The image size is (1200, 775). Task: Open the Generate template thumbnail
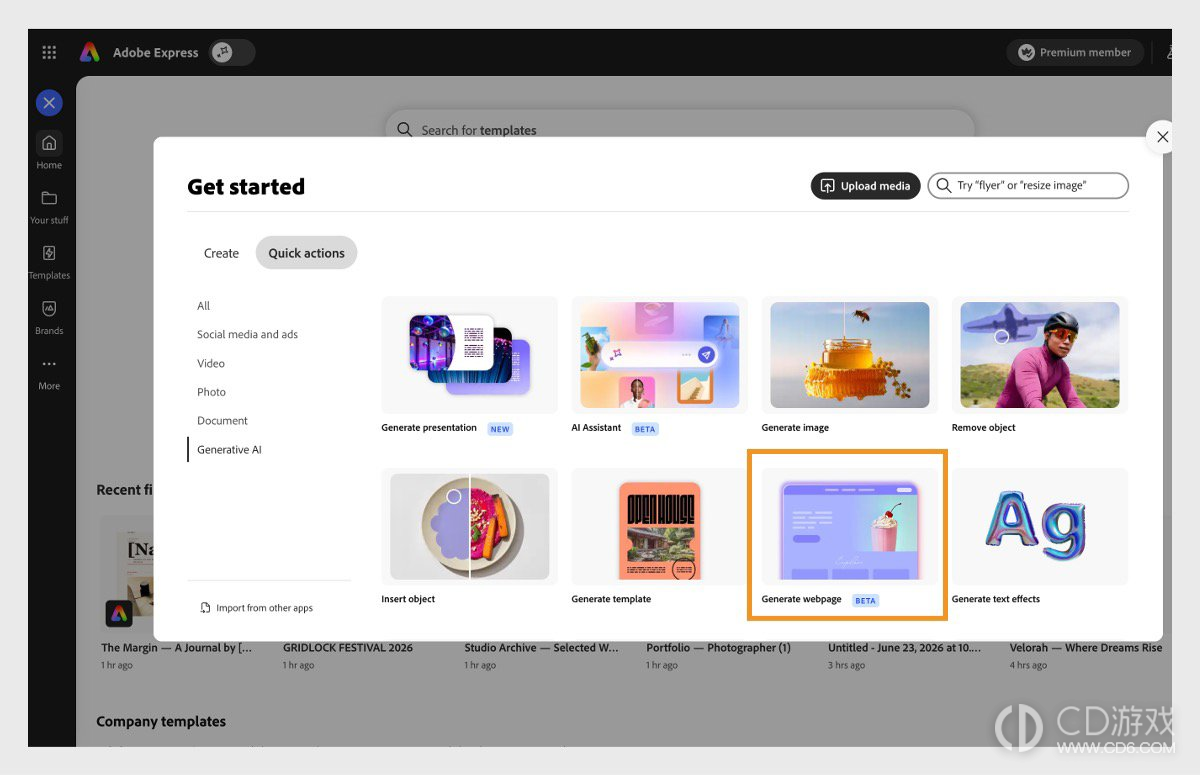point(660,527)
